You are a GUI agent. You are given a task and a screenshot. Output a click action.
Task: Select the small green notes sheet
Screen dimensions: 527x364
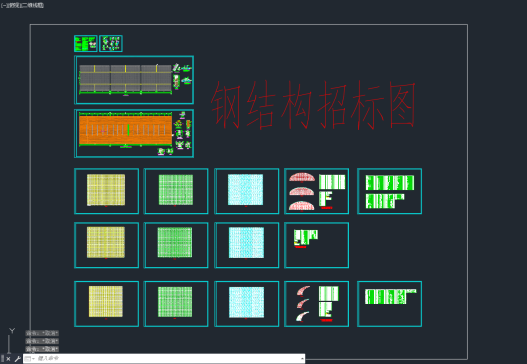pos(86,44)
